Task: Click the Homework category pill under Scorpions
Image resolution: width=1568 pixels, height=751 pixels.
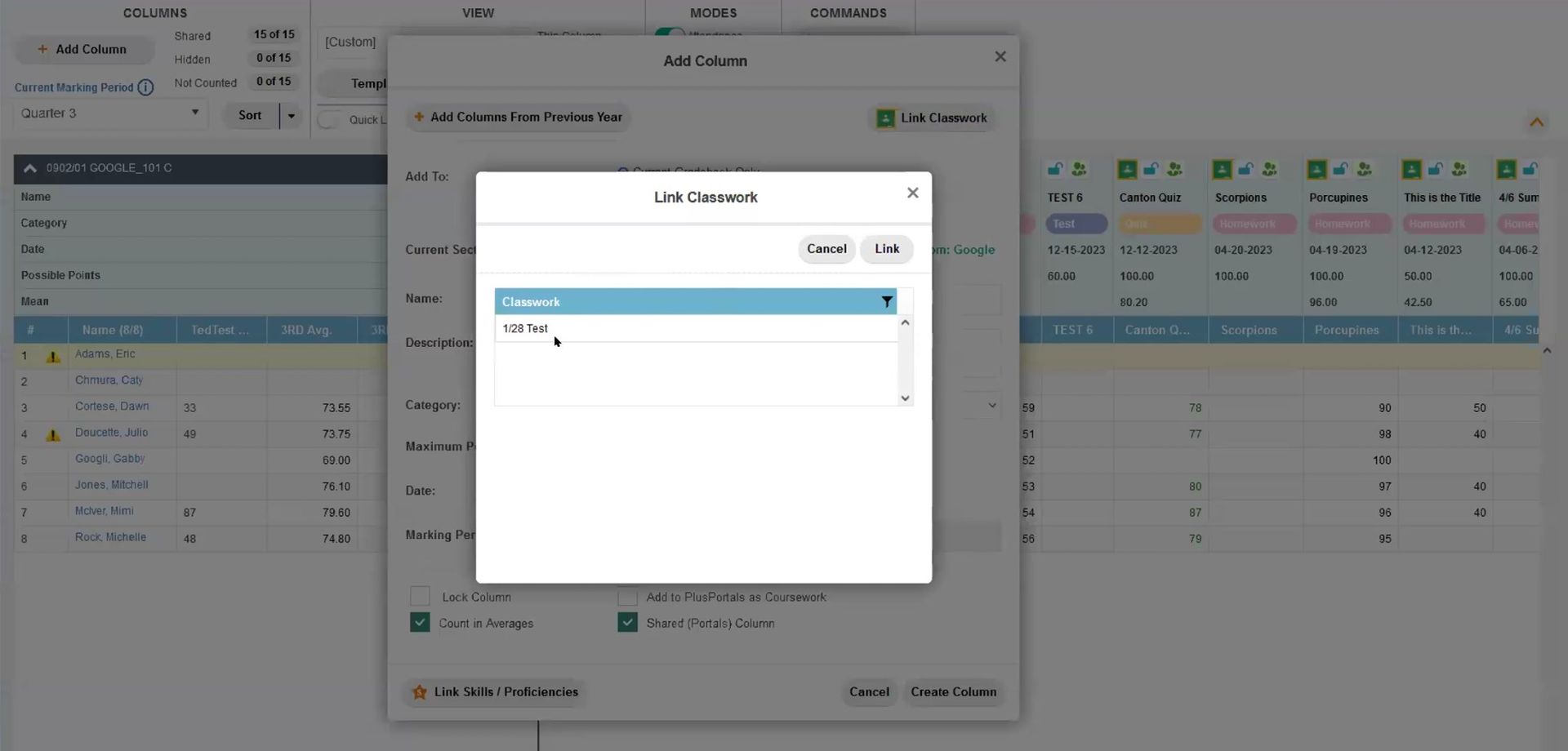Action: (x=1254, y=224)
